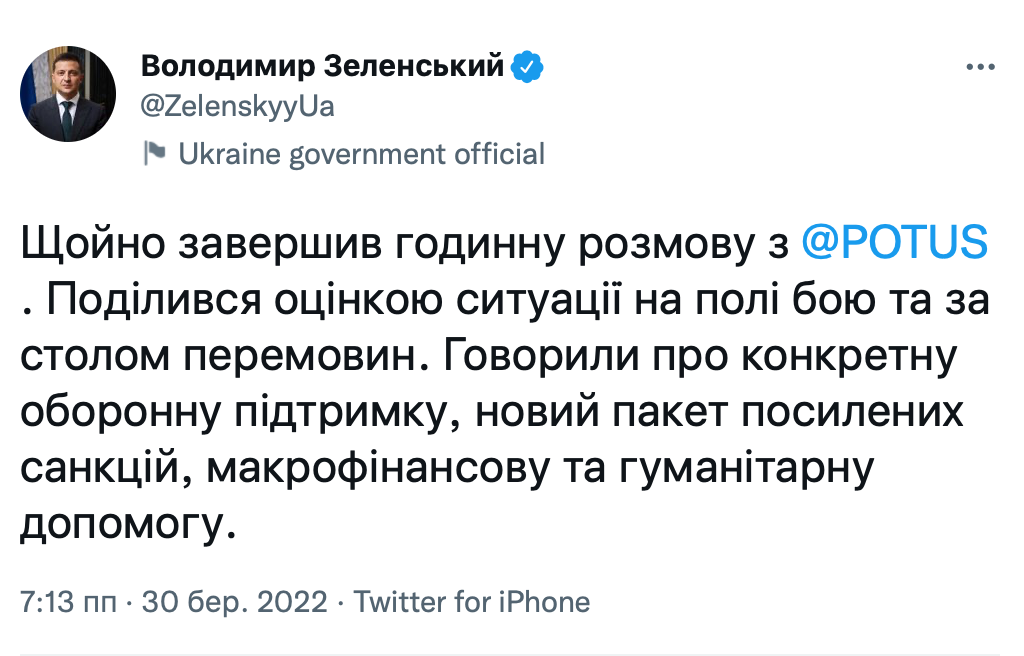Click the blue verified badge

[x=527, y=68]
